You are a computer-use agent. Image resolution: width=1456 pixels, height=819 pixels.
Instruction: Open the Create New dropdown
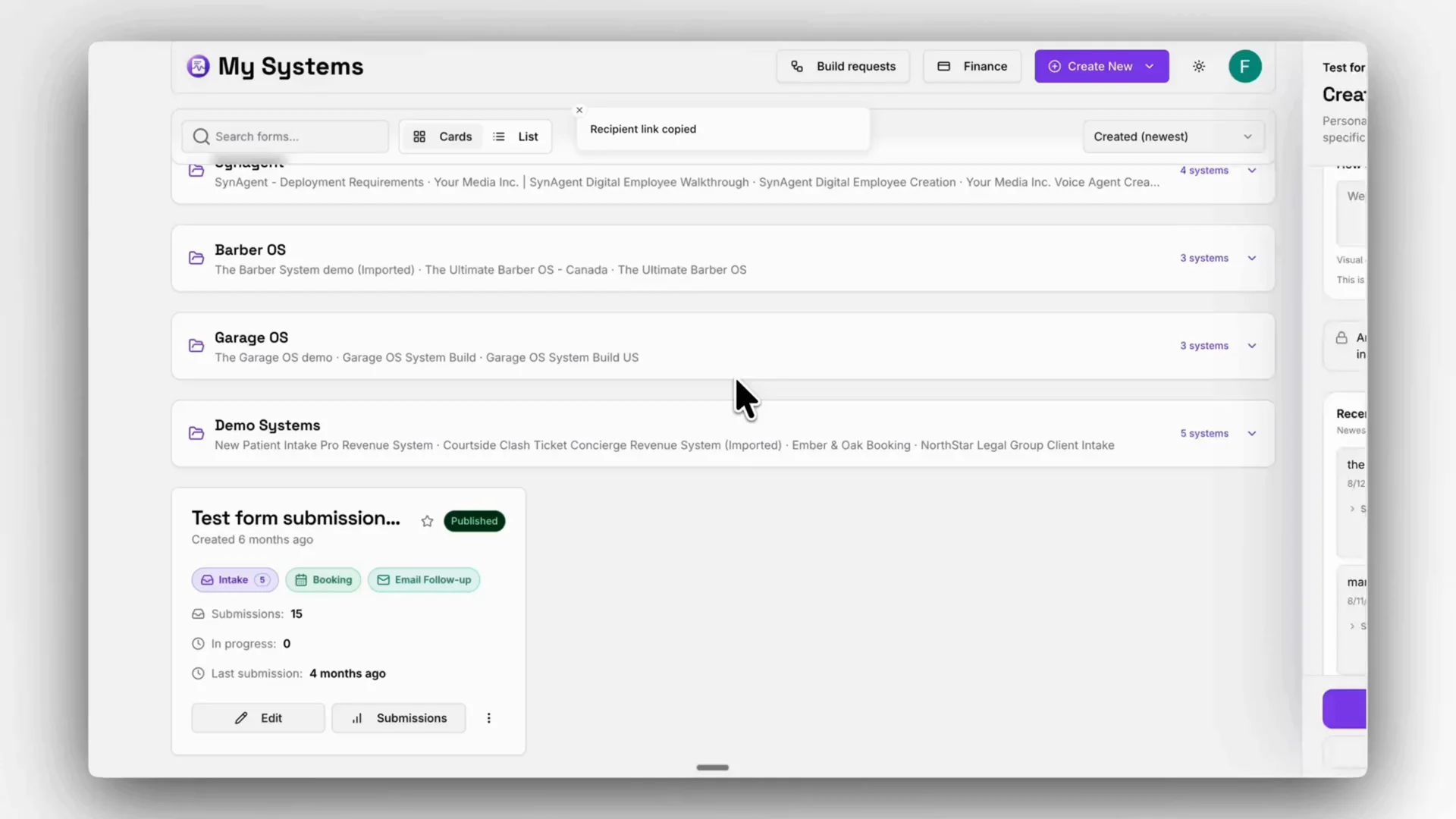click(1101, 67)
